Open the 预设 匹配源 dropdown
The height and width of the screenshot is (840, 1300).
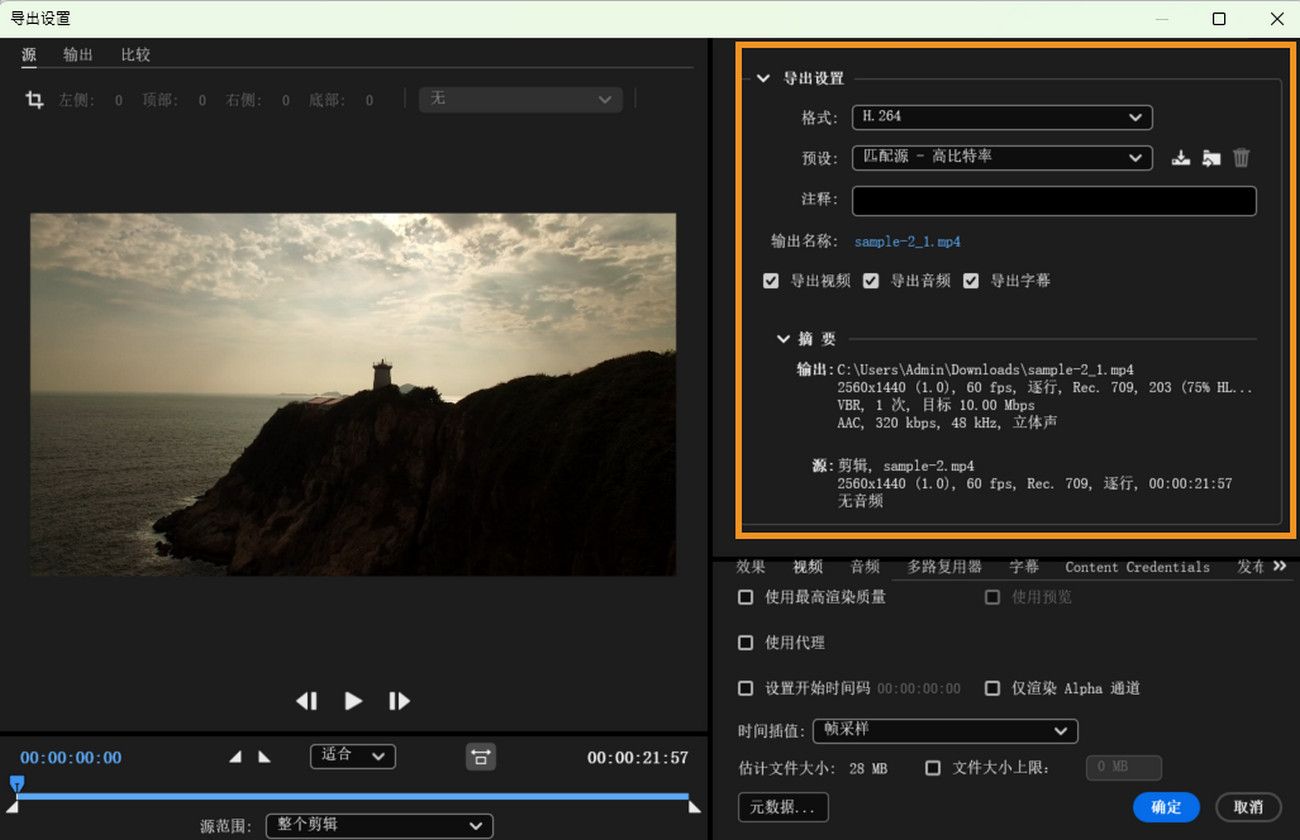coord(1002,157)
